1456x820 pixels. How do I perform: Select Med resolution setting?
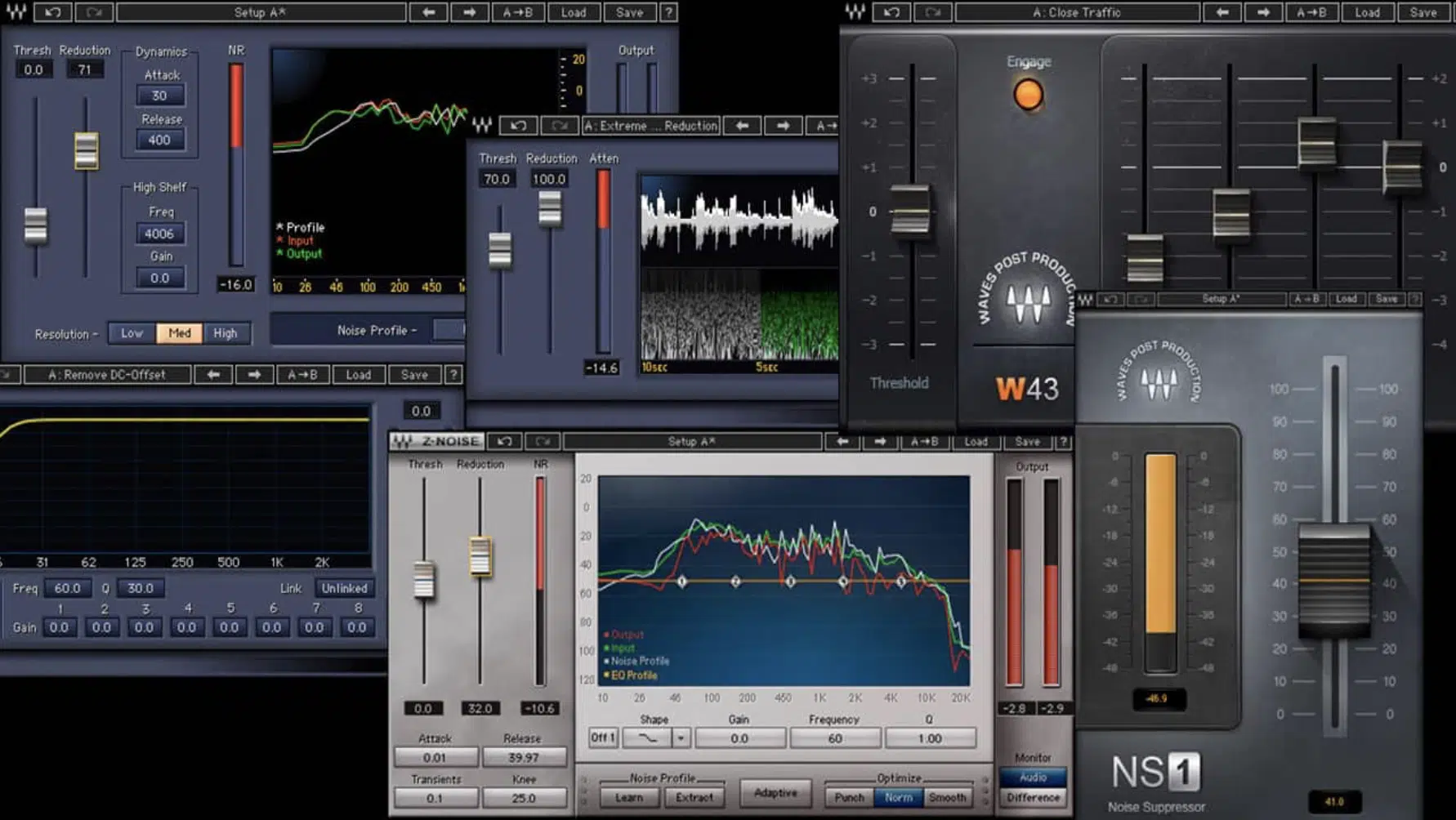tap(179, 333)
